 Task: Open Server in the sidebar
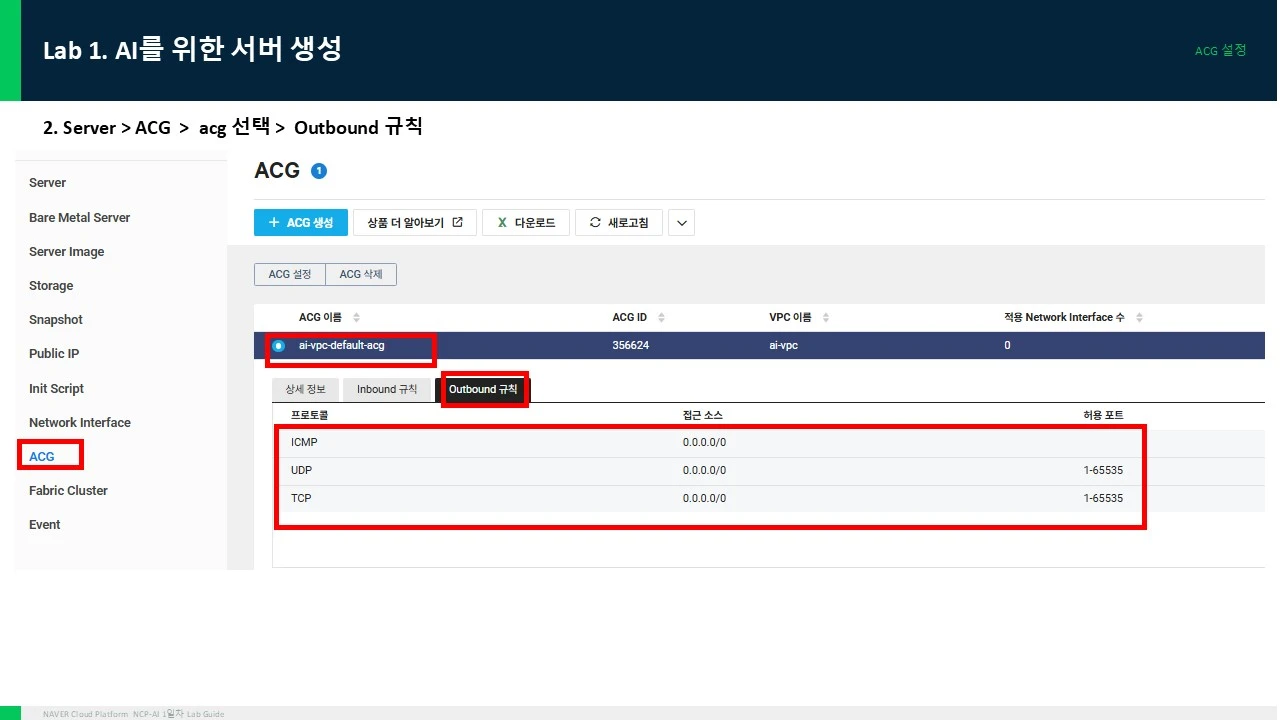click(x=48, y=183)
